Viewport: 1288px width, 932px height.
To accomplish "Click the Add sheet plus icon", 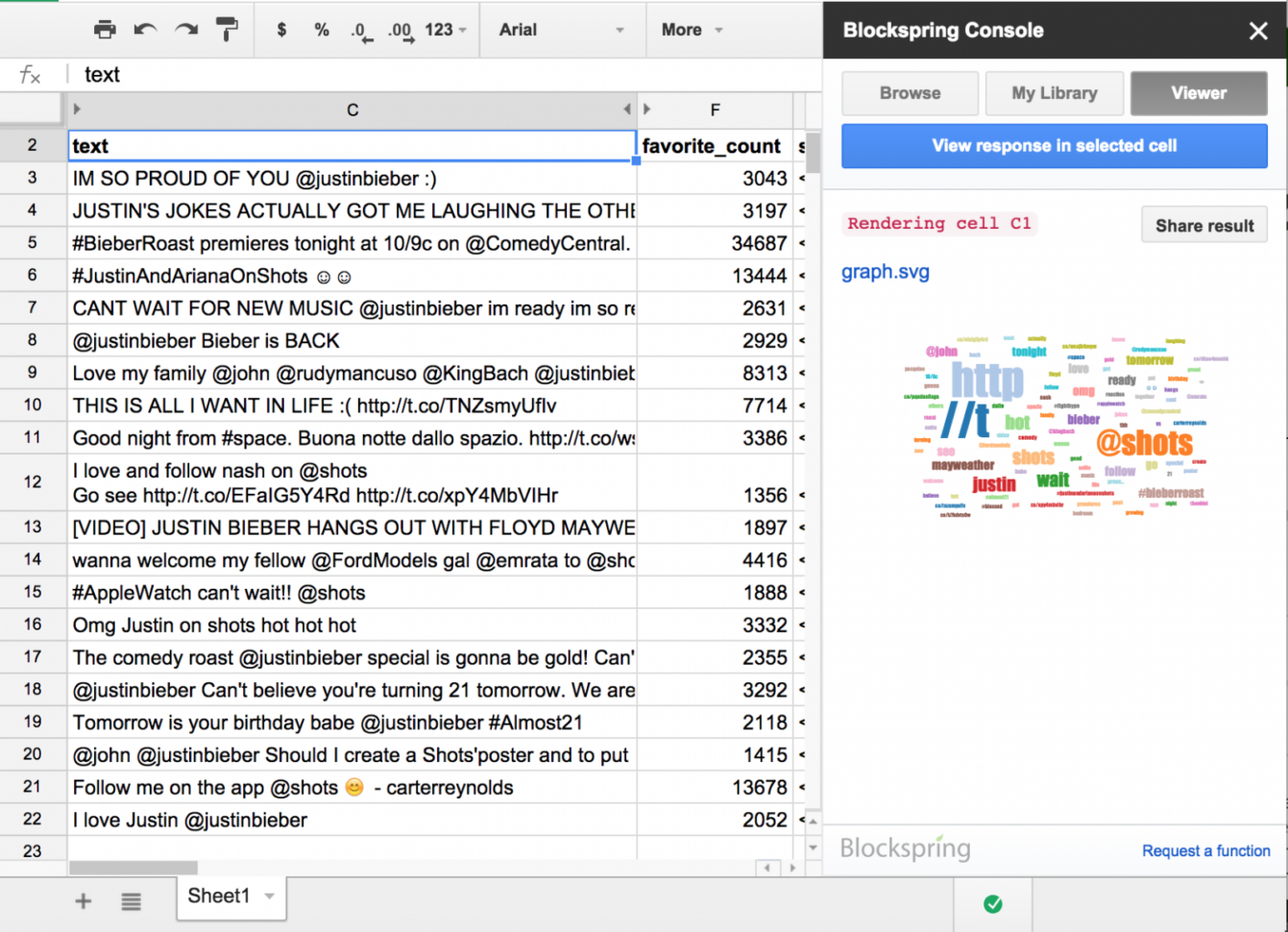I will [84, 901].
